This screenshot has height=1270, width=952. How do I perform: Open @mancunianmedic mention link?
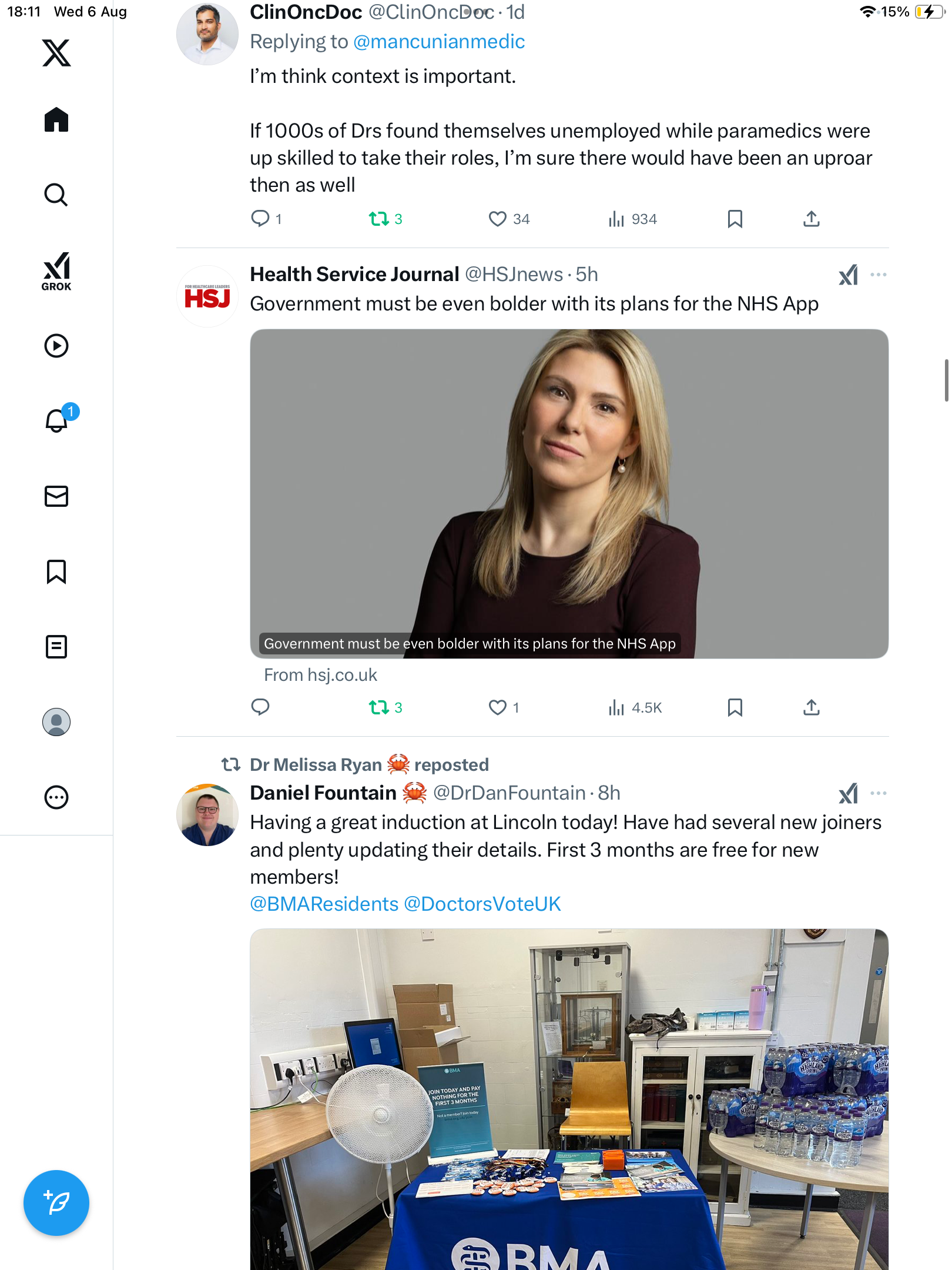439,42
